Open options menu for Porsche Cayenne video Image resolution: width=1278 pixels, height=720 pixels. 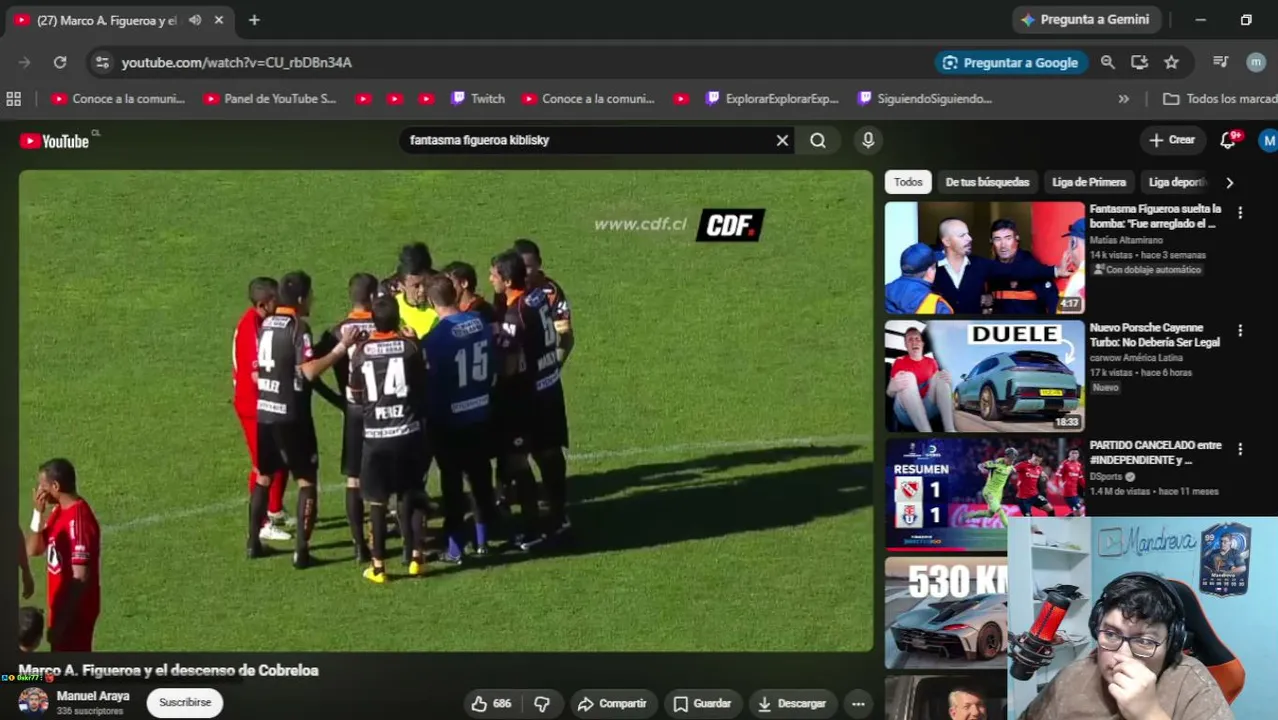coord(1240,331)
